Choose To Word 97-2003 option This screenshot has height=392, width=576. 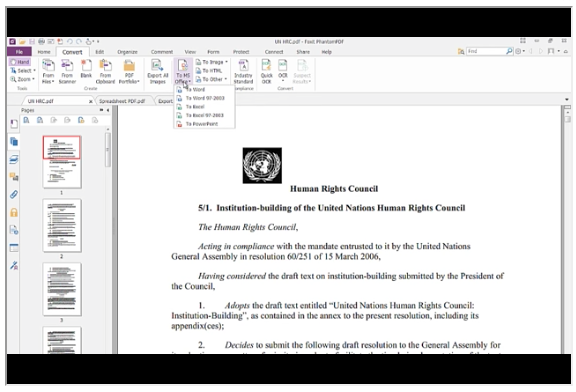pos(204,98)
